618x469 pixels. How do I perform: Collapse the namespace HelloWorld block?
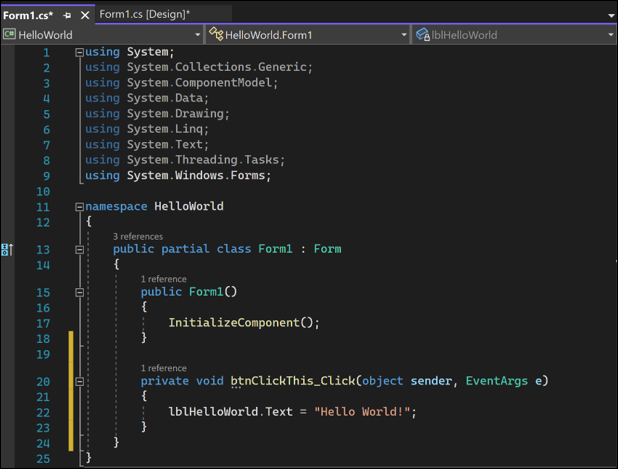(x=79, y=207)
